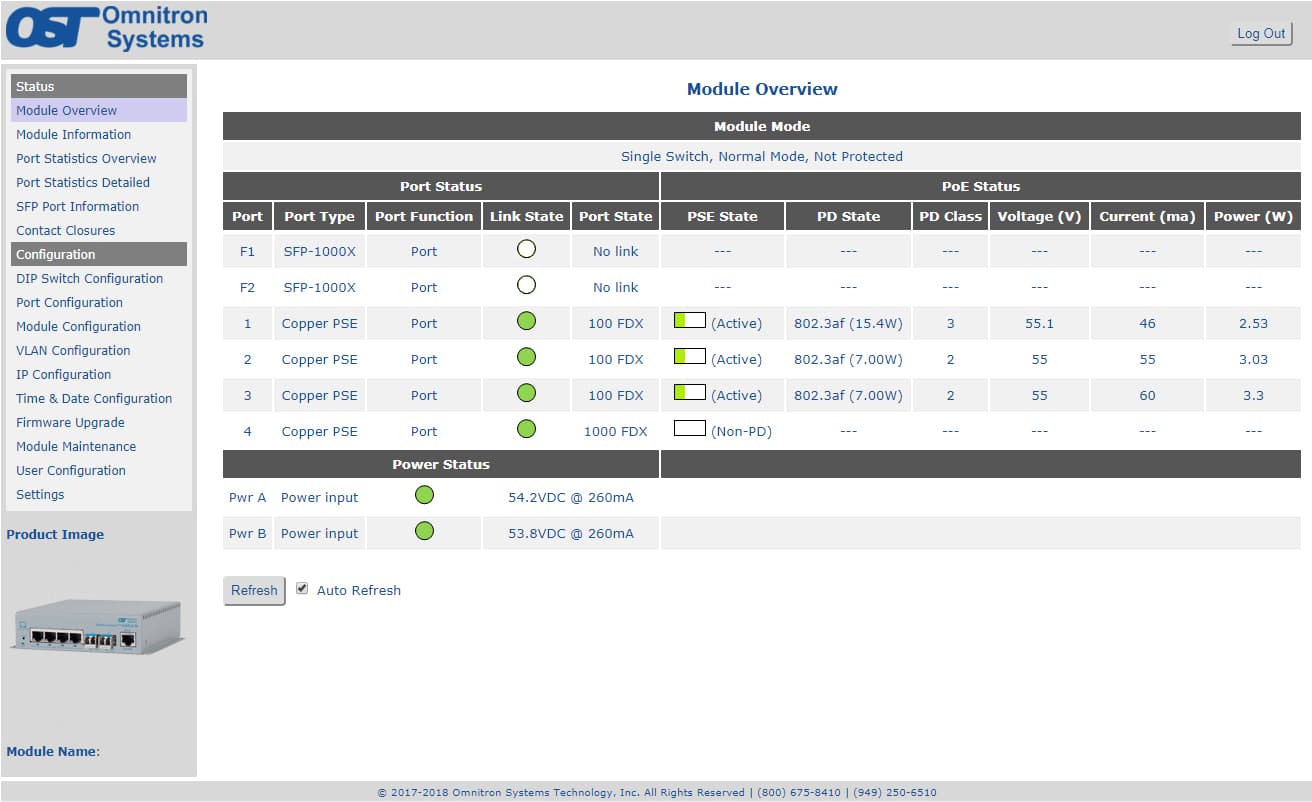1312x802 pixels.
Task: Click the green status indicator for Pwr B
Action: click(x=424, y=532)
